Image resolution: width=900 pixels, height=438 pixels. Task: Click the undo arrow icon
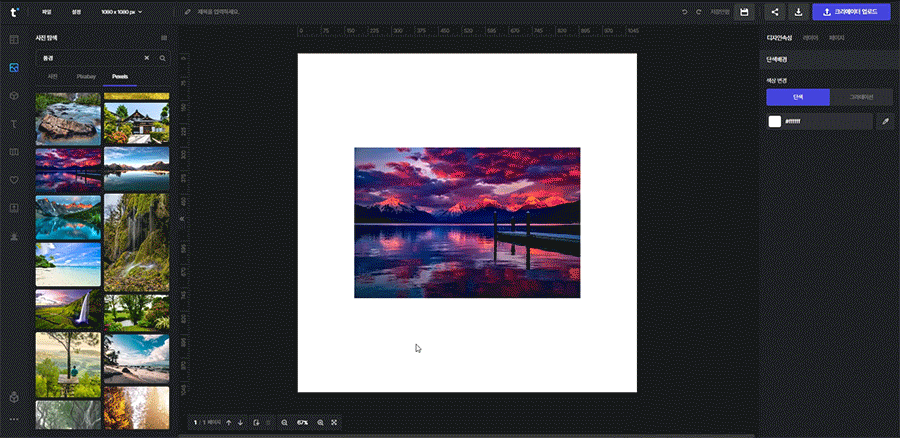pos(685,12)
